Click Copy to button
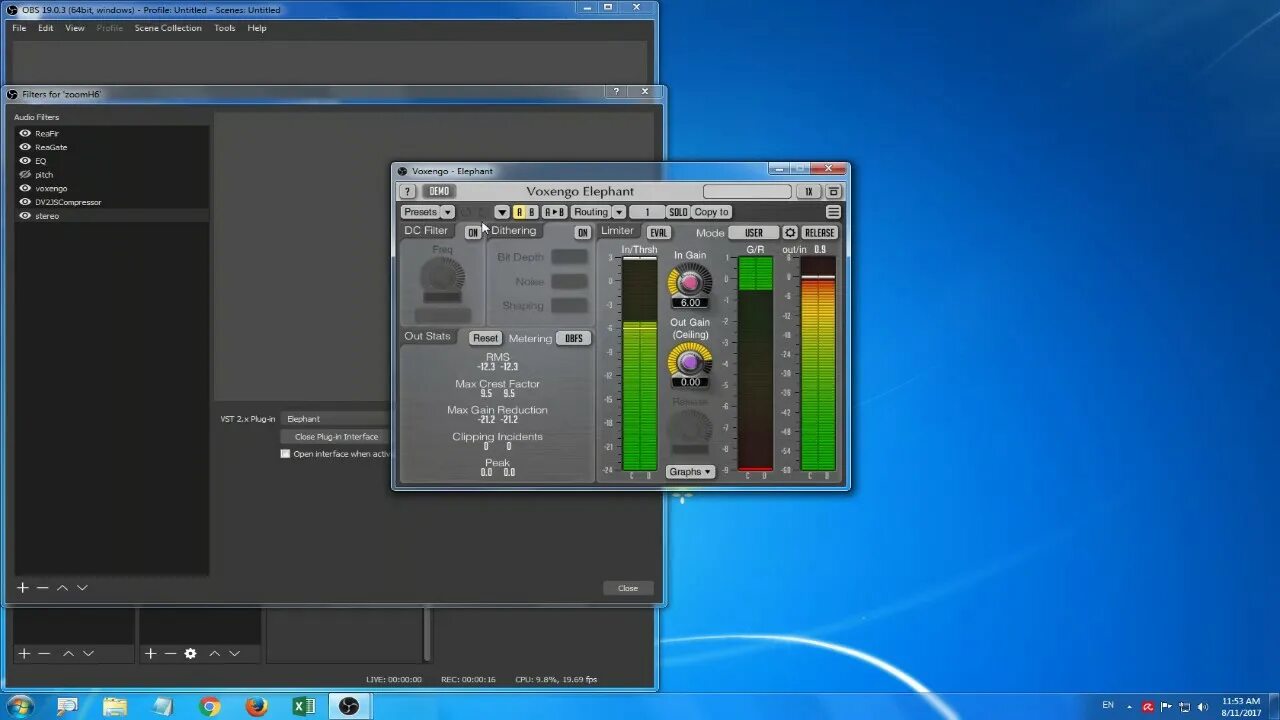Image resolution: width=1280 pixels, height=720 pixels. point(711,212)
